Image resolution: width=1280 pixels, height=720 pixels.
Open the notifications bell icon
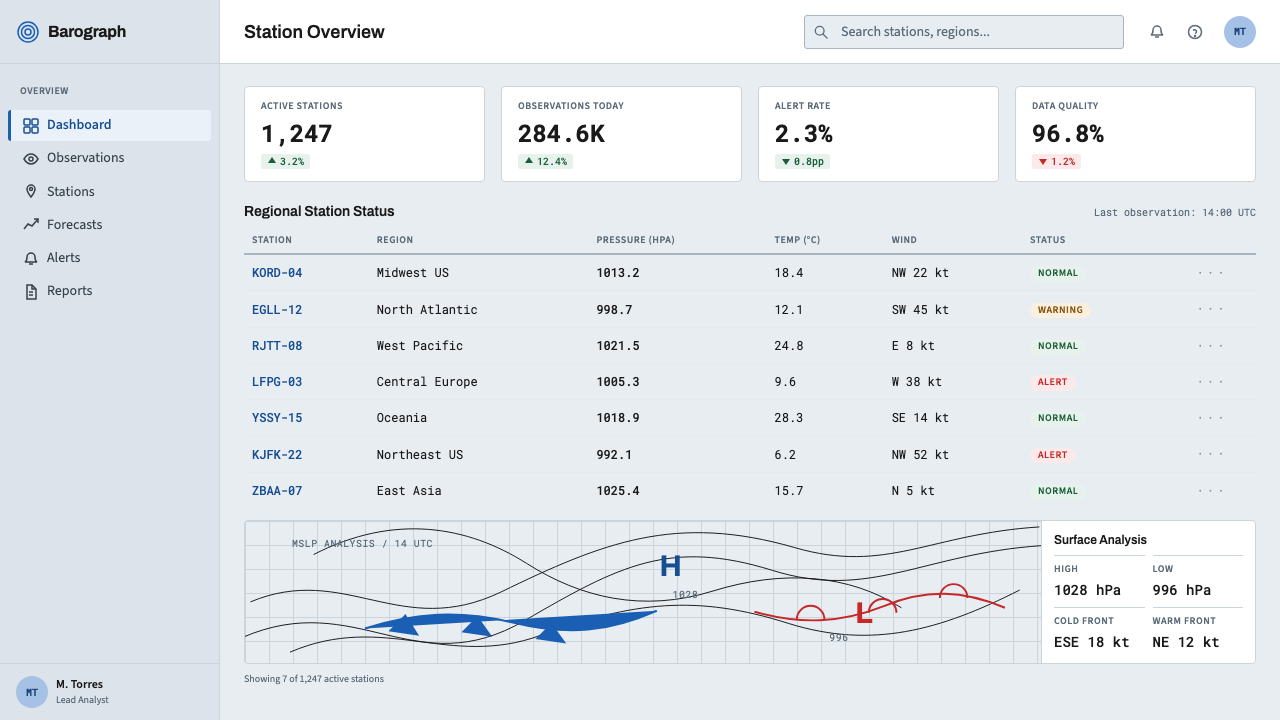1157,32
